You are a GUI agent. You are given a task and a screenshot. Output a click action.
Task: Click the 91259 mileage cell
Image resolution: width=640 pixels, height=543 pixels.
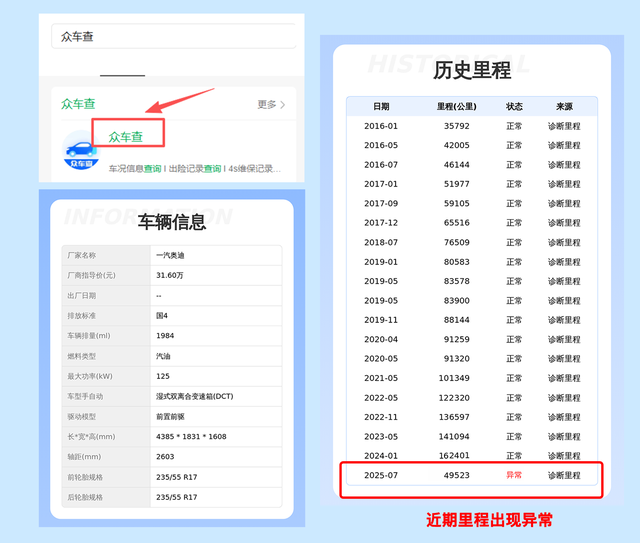(x=457, y=339)
